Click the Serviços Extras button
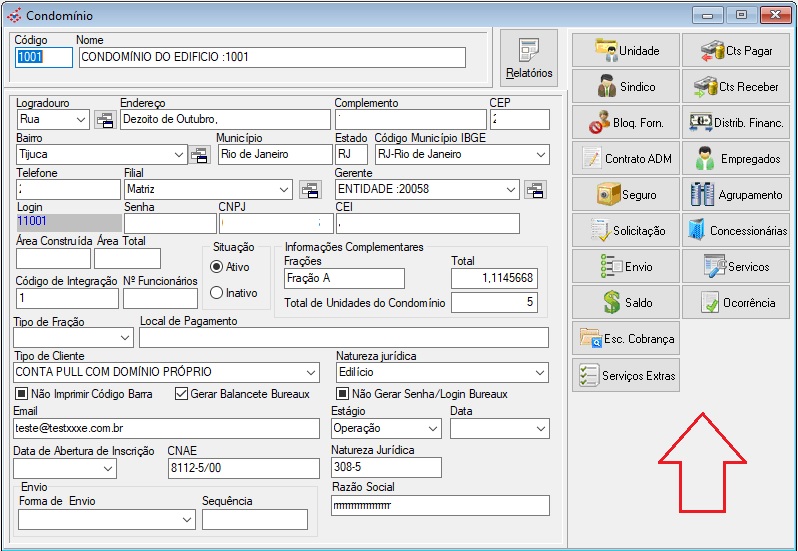 coord(625,375)
